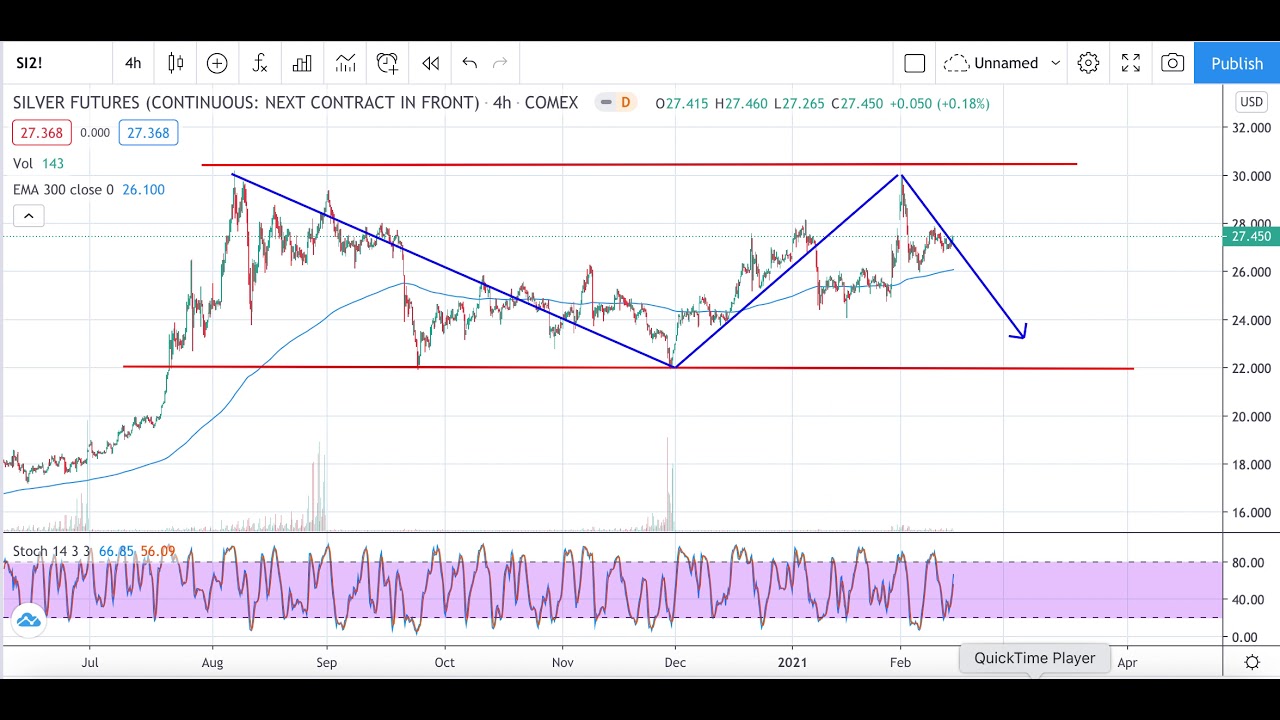Click the 26.100 EMA value
This screenshot has height=720, width=1280.
[x=143, y=189]
